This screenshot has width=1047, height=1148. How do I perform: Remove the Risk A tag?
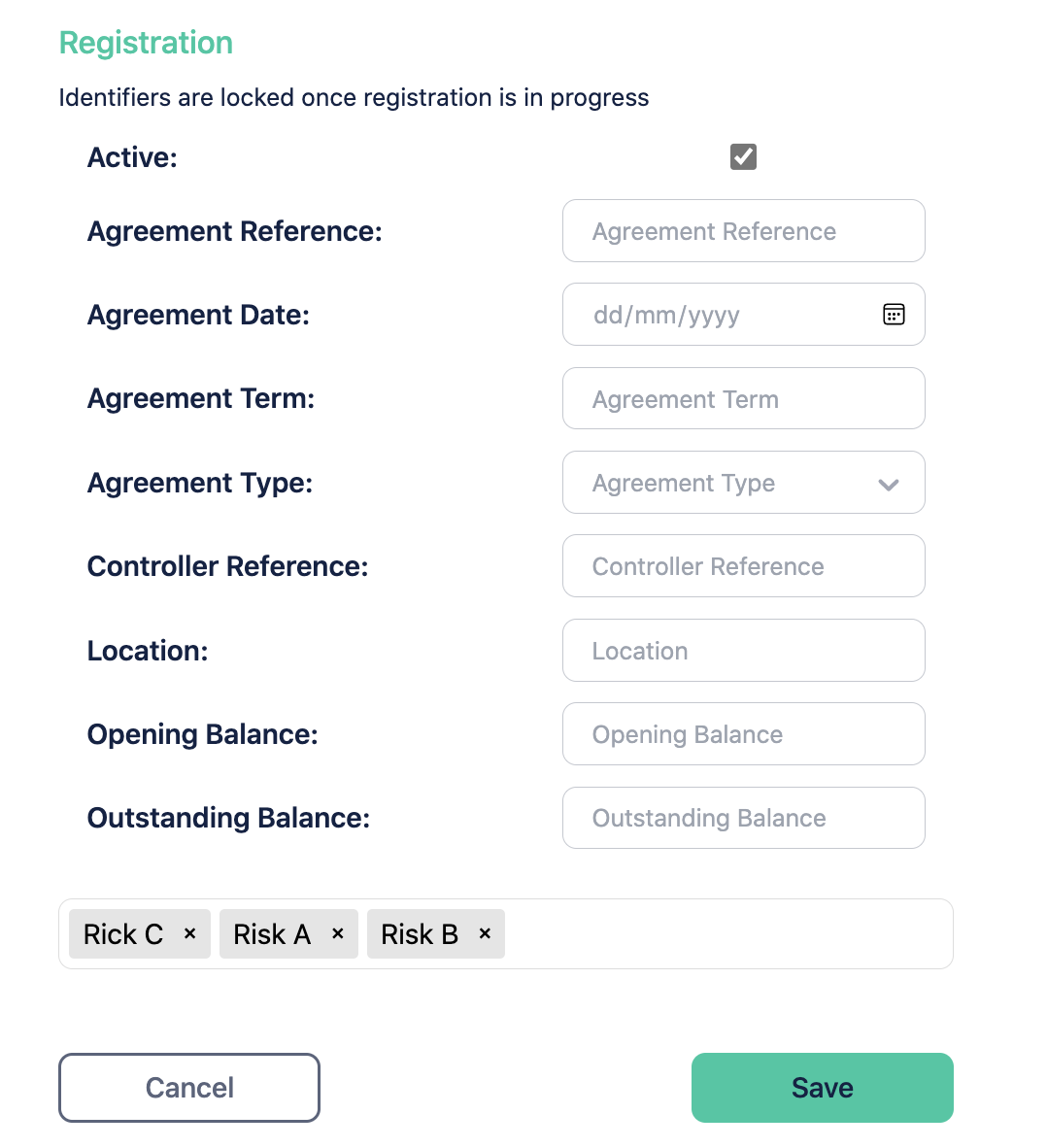click(x=338, y=933)
